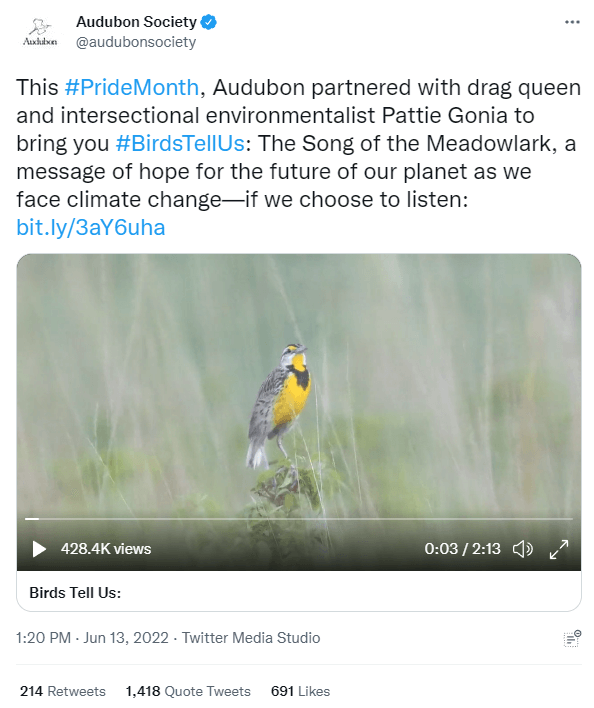594x708 pixels.
Task: View the 1,418 Quote Tweets
Action: tap(188, 691)
